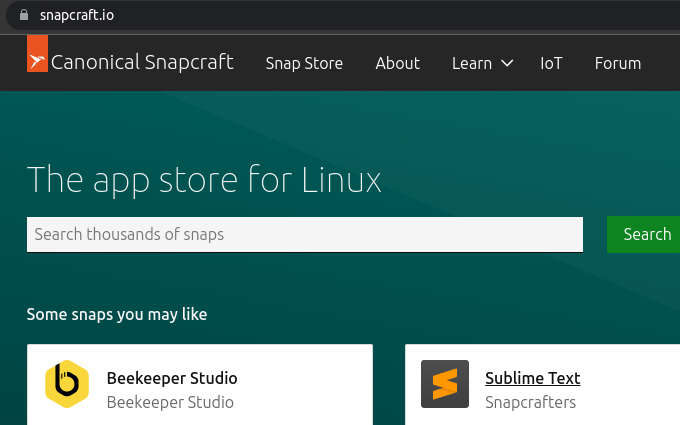The width and height of the screenshot is (680, 425).
Task: Click 'The app store for Linux' headline
Action: [x=204, y=180]
